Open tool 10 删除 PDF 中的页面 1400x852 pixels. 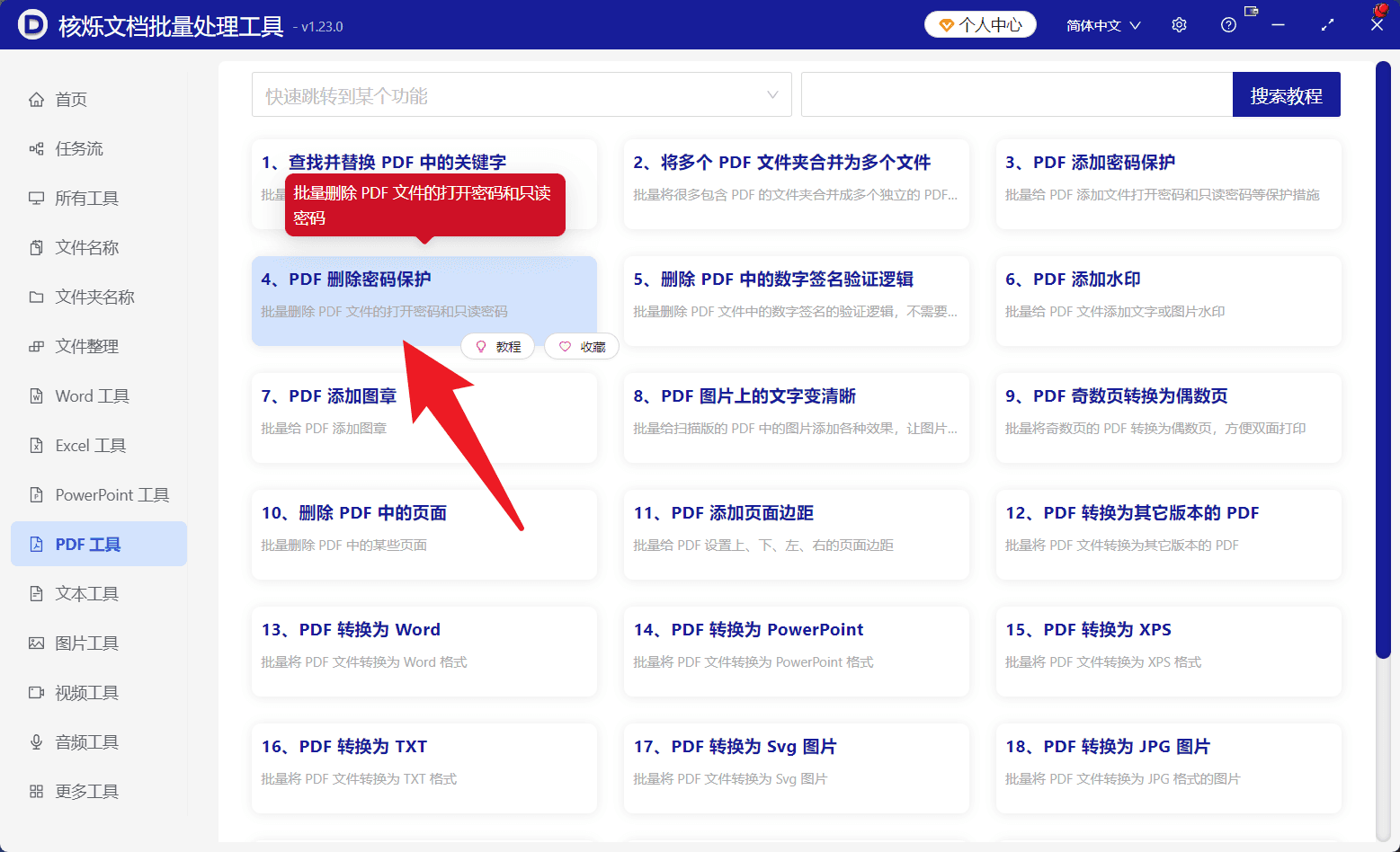click(x=424, y=535)
